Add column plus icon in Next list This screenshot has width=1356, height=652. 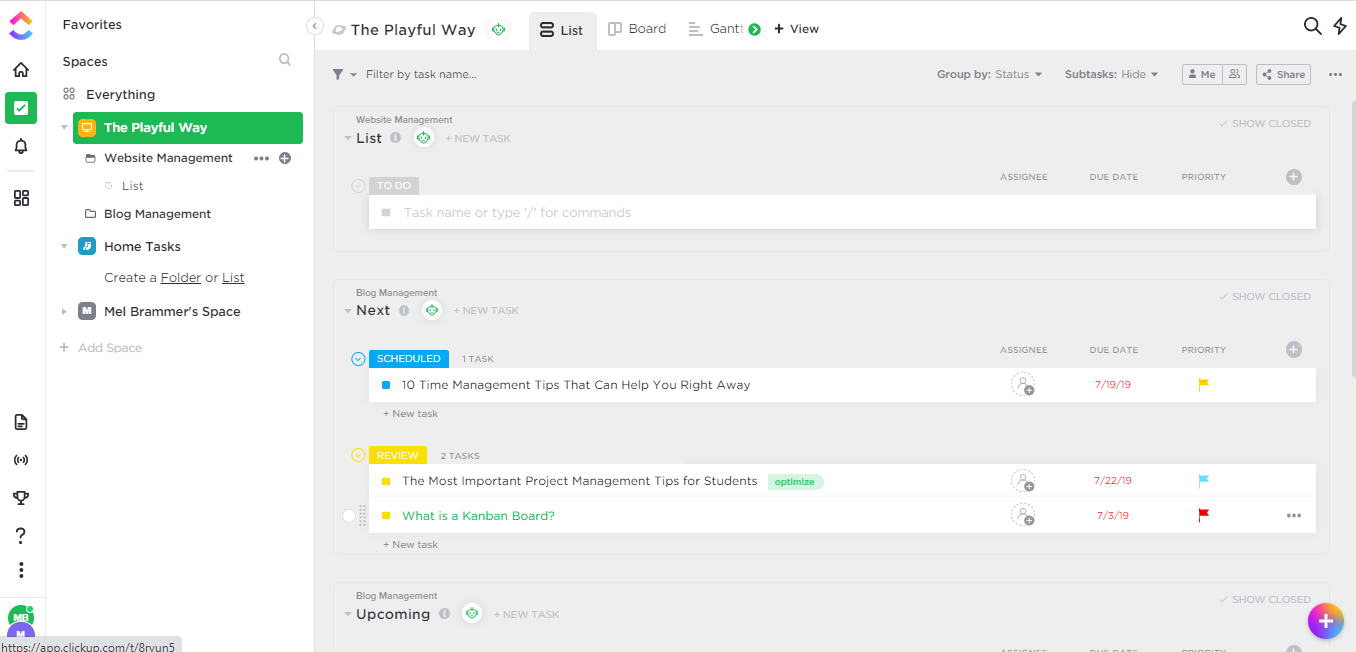(x=1294, y=350)
